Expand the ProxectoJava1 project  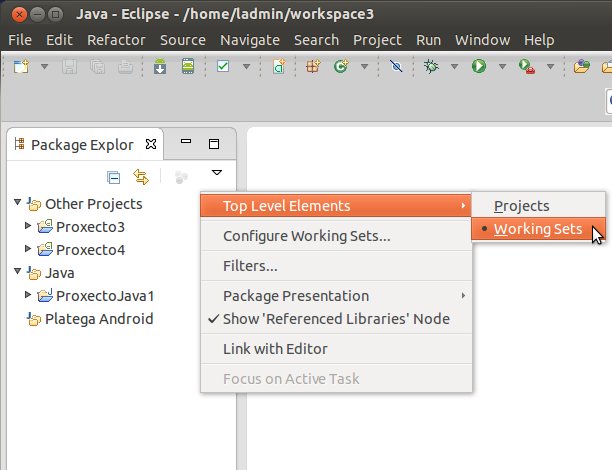(28, 294)
